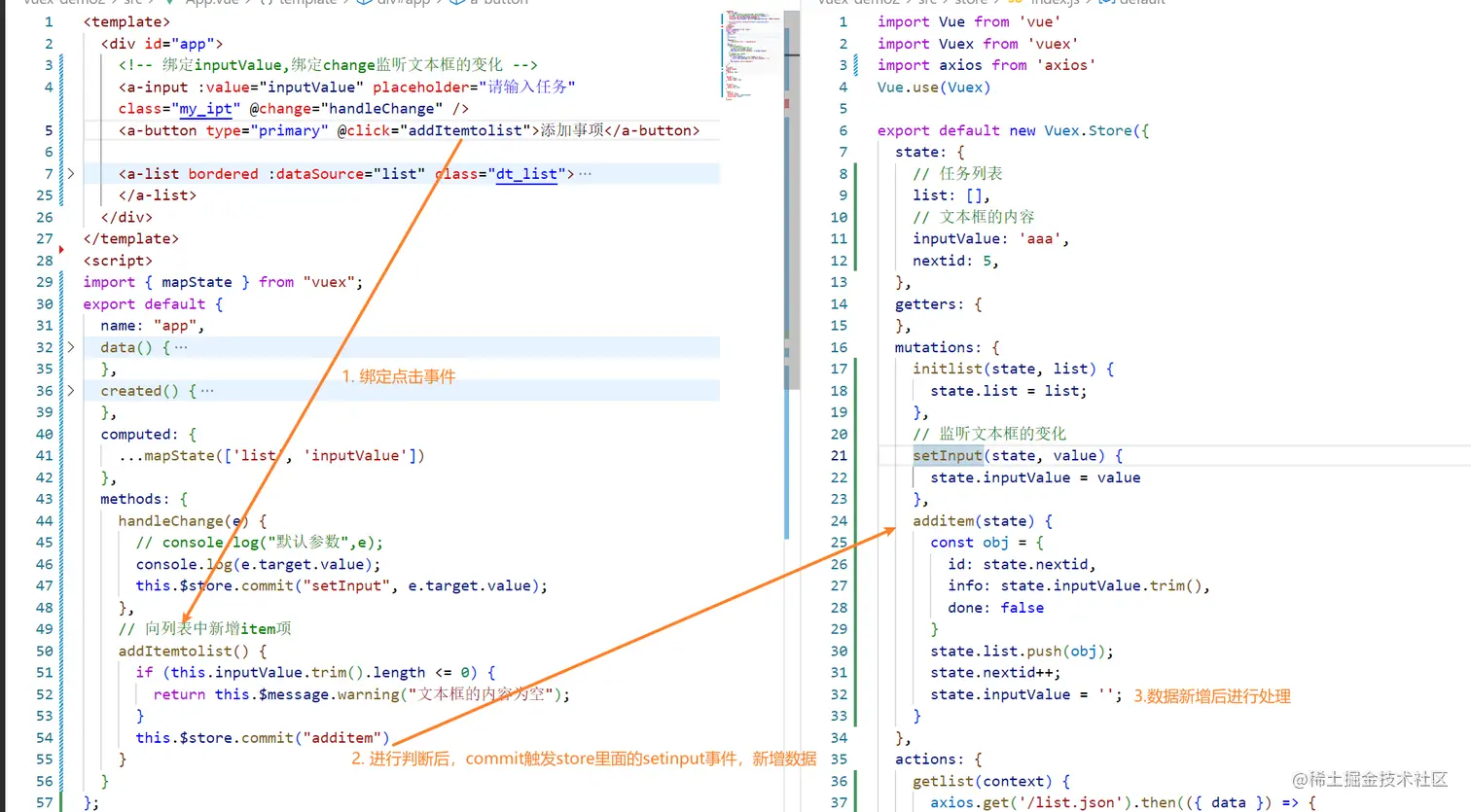The image size is (1471, 812).
Task: Click 'state.list.push(obj);' line
Action: [1023, 651]
